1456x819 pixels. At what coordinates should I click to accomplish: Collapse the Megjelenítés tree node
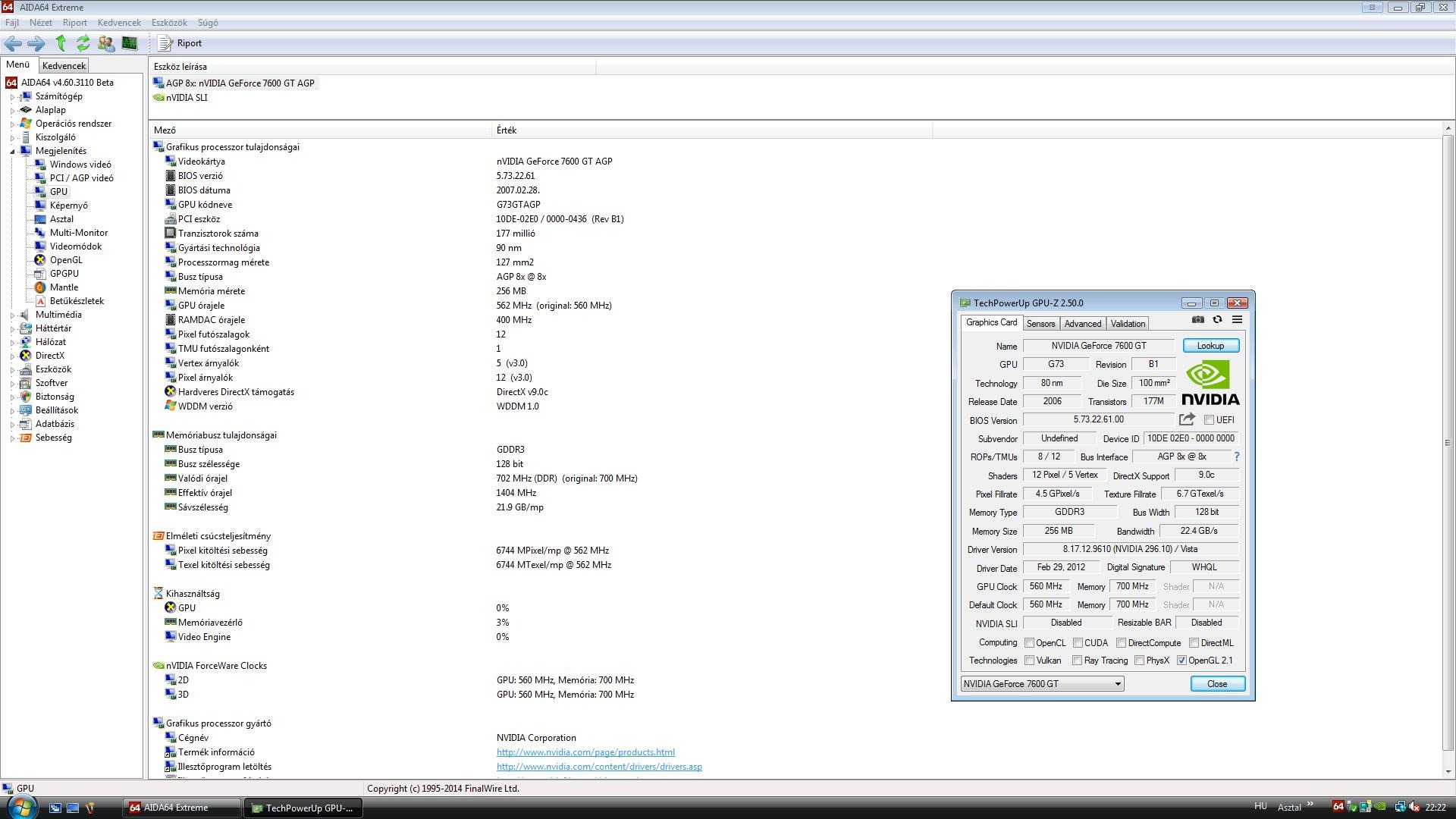pos(13,151)
